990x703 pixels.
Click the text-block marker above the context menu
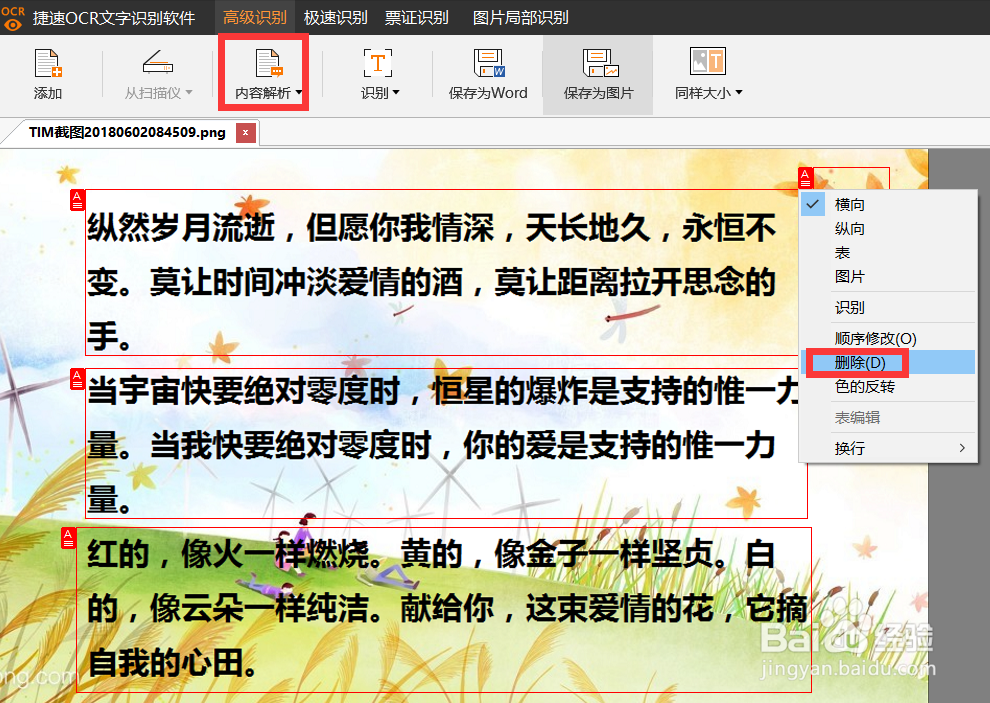805,178
